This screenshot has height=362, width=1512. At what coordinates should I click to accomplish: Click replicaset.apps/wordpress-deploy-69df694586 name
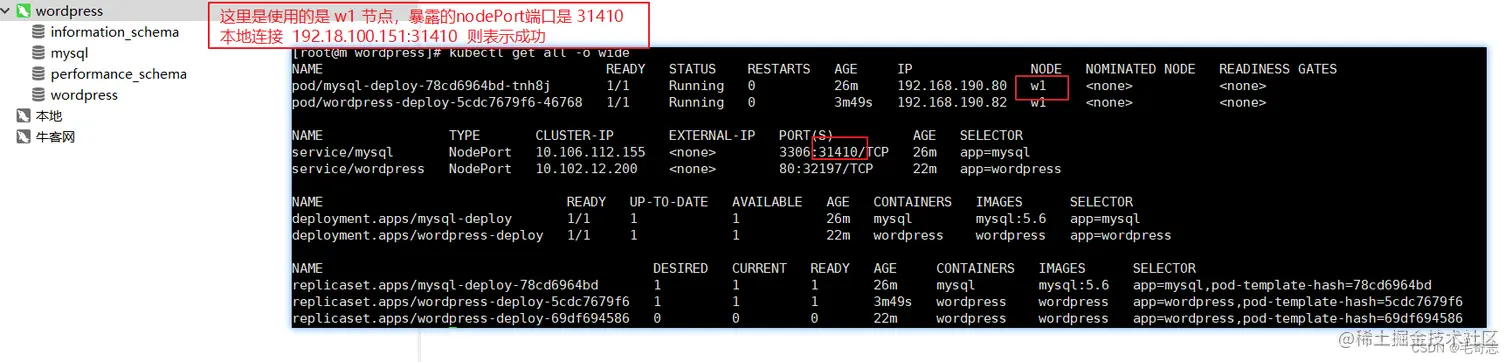click(x=460, y=318)
